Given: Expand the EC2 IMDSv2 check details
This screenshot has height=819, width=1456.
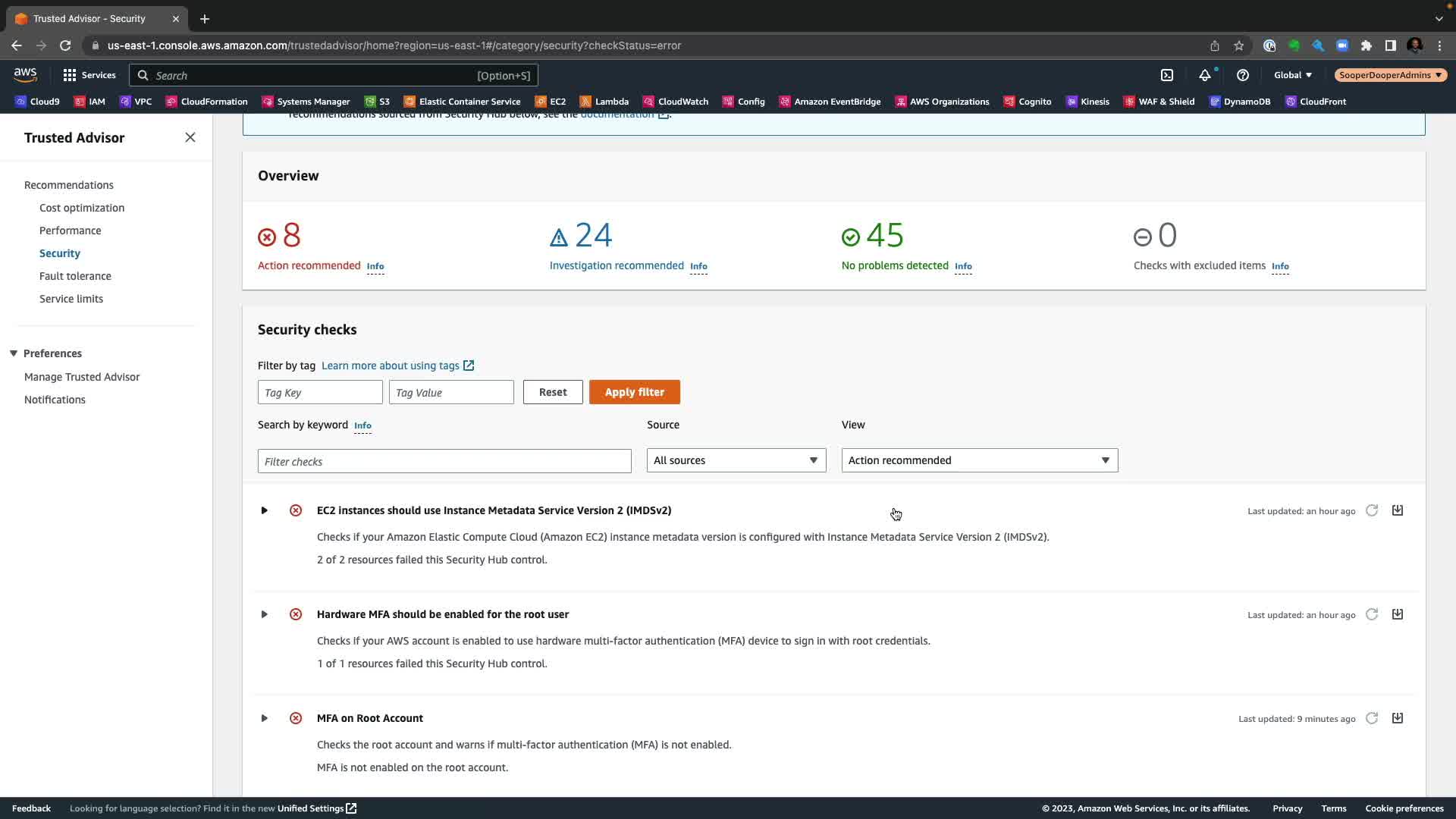Looking at the screenshot, I should coord(264,510).
